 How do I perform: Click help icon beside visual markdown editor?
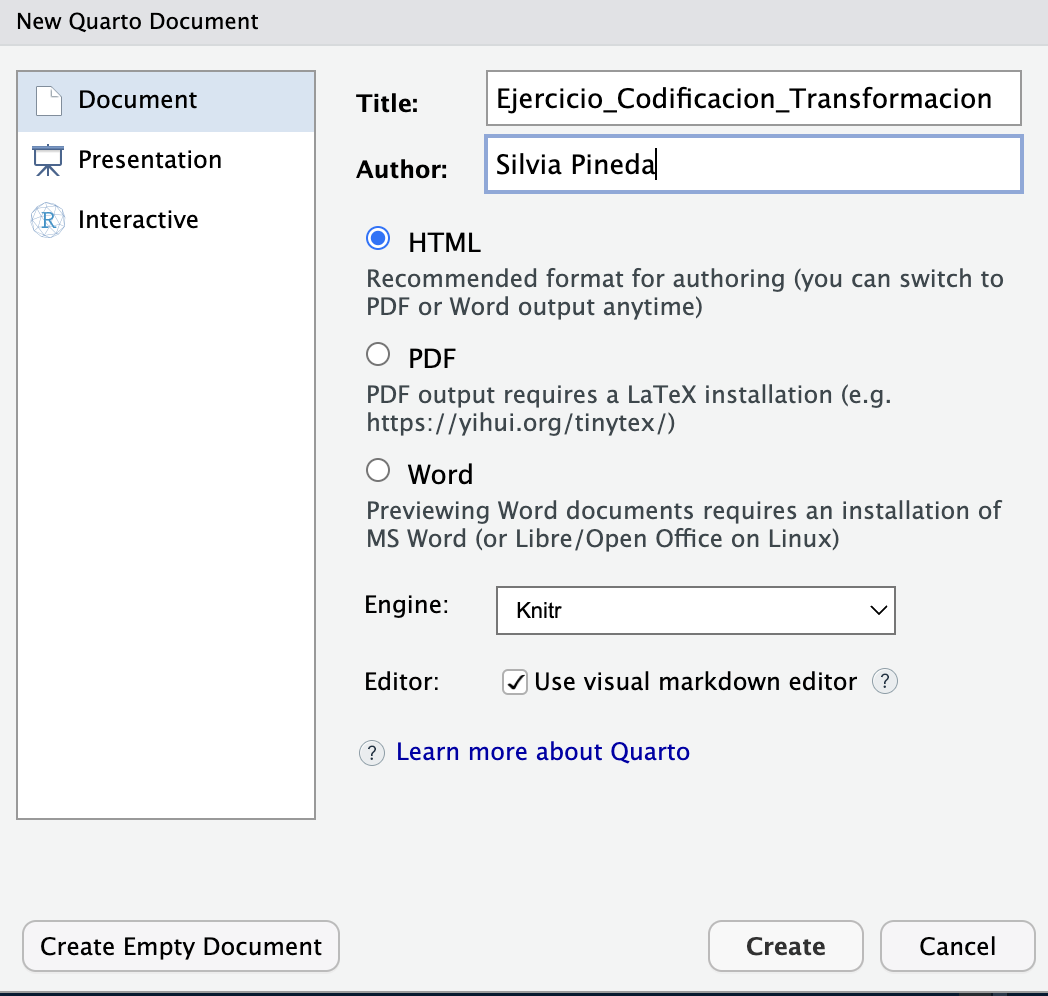tap(885, 682)
